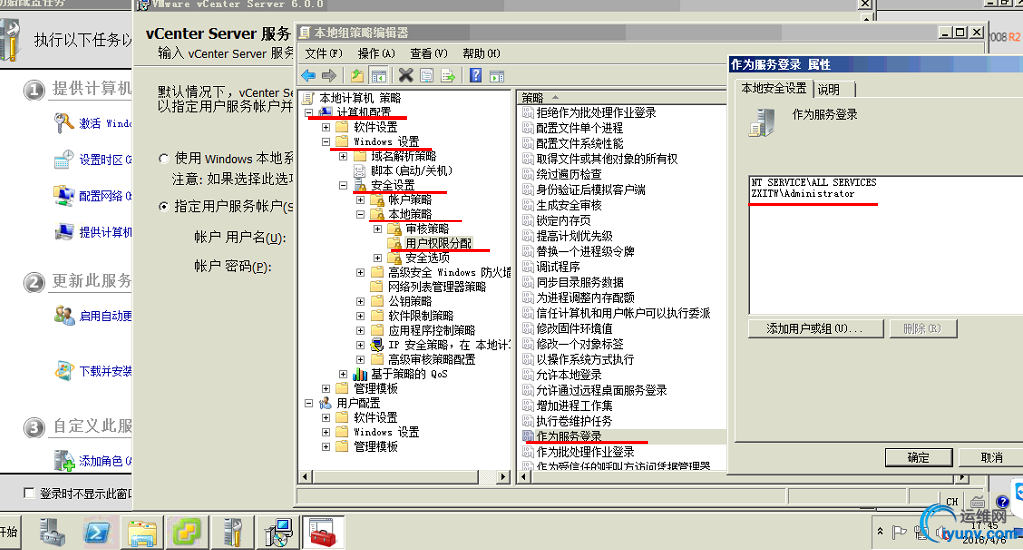Click the 配置网络 monitor icon
1023x550 pixels.
click(63, 195)
